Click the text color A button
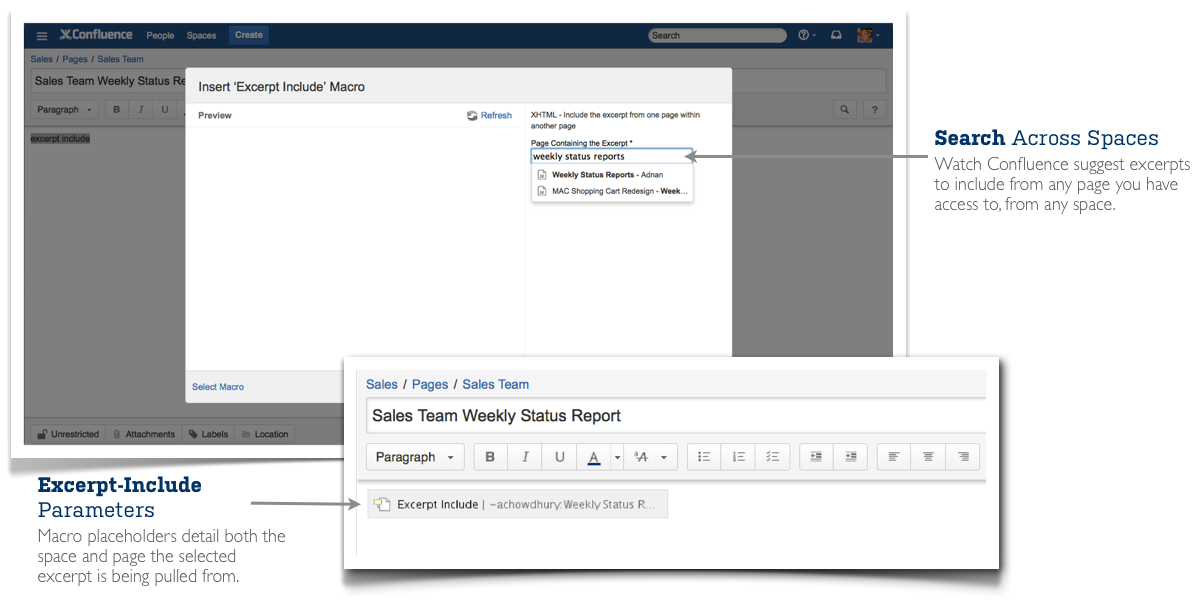Image resolution: width=1202 pixels, height=610 pixels. [594, 457]
